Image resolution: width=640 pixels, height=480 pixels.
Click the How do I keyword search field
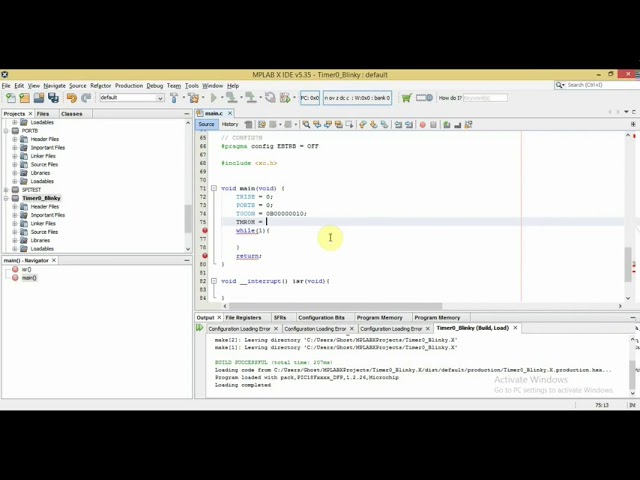(478, 98)
